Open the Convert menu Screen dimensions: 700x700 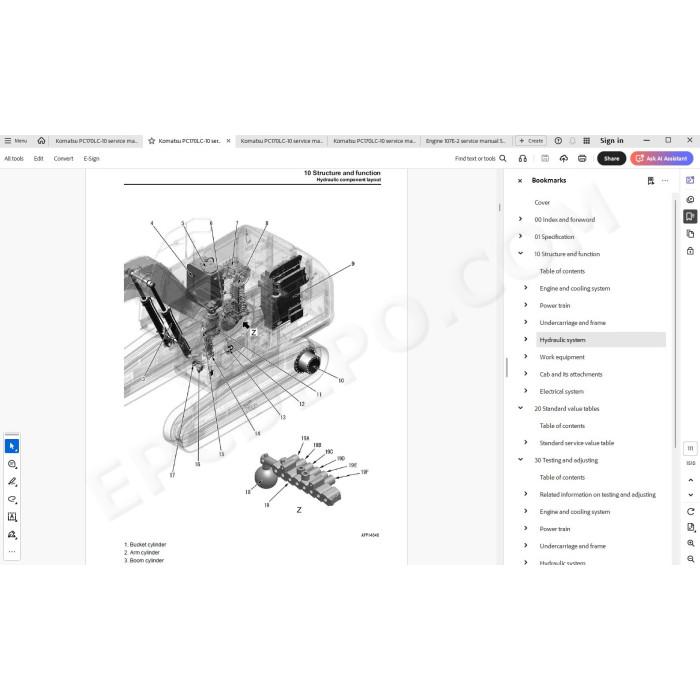pyautogui.click(x=63, y=158)
